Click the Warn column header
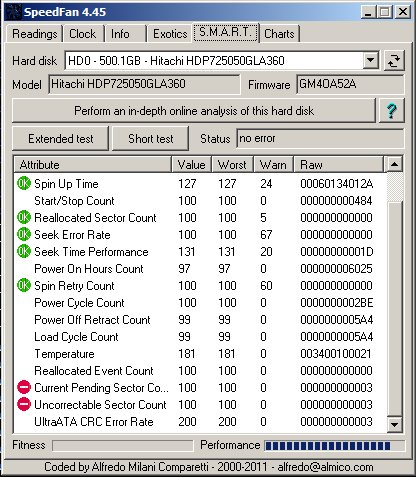The width and height of the screenshot is (416, 477). click(273, 165)
